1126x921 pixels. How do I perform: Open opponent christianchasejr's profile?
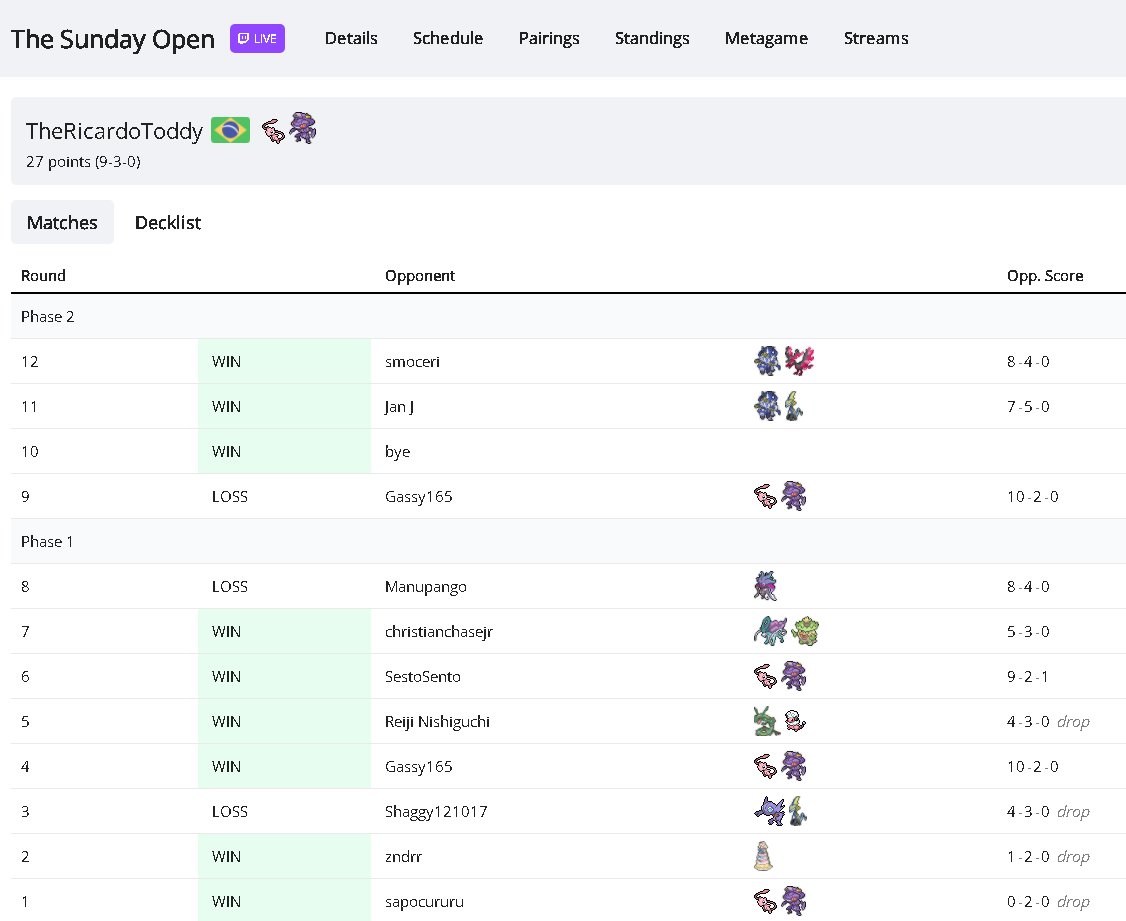click(439, 632)
